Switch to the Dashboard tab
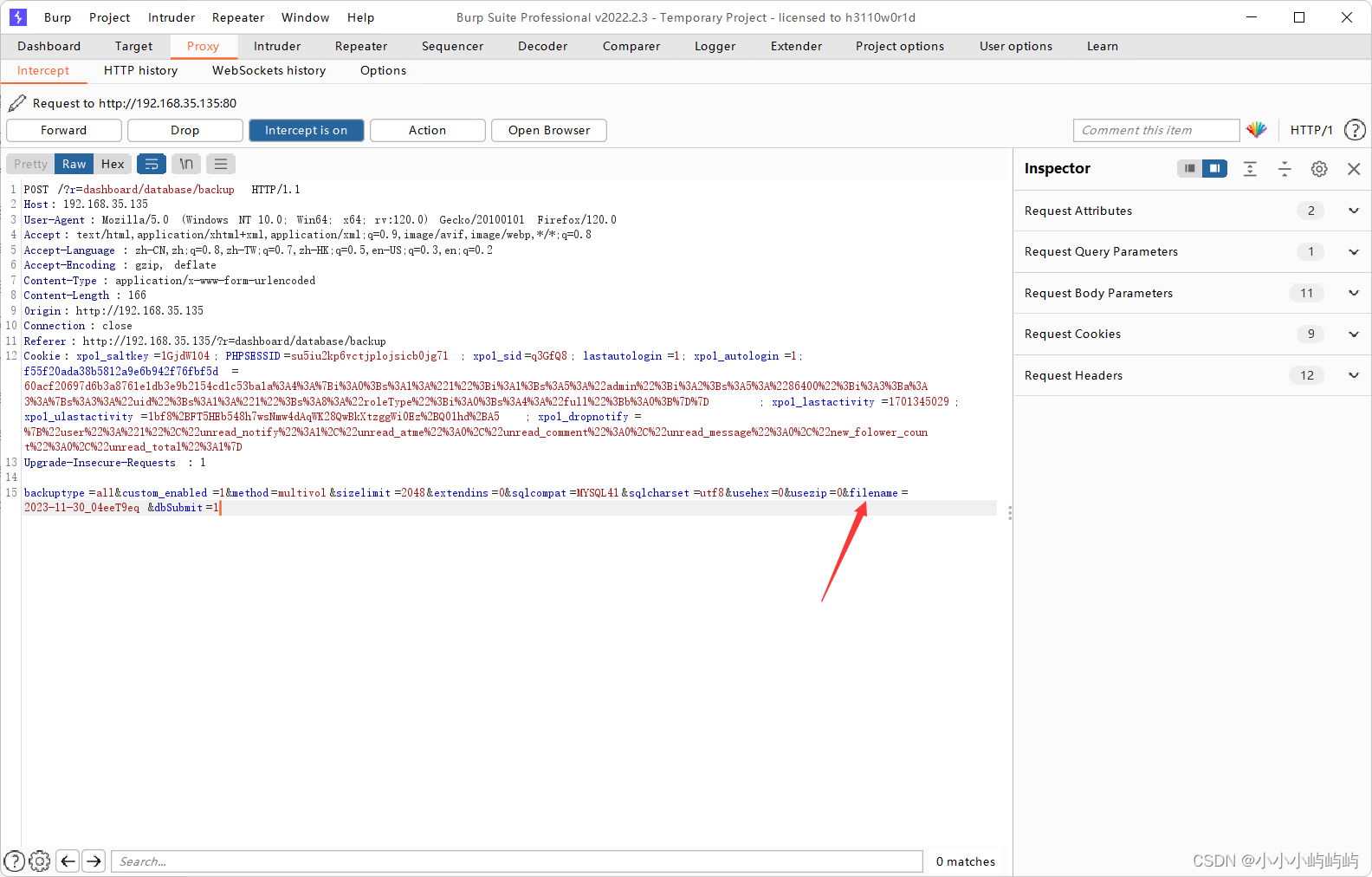The image size is (1372, 877). pos(49,46)
